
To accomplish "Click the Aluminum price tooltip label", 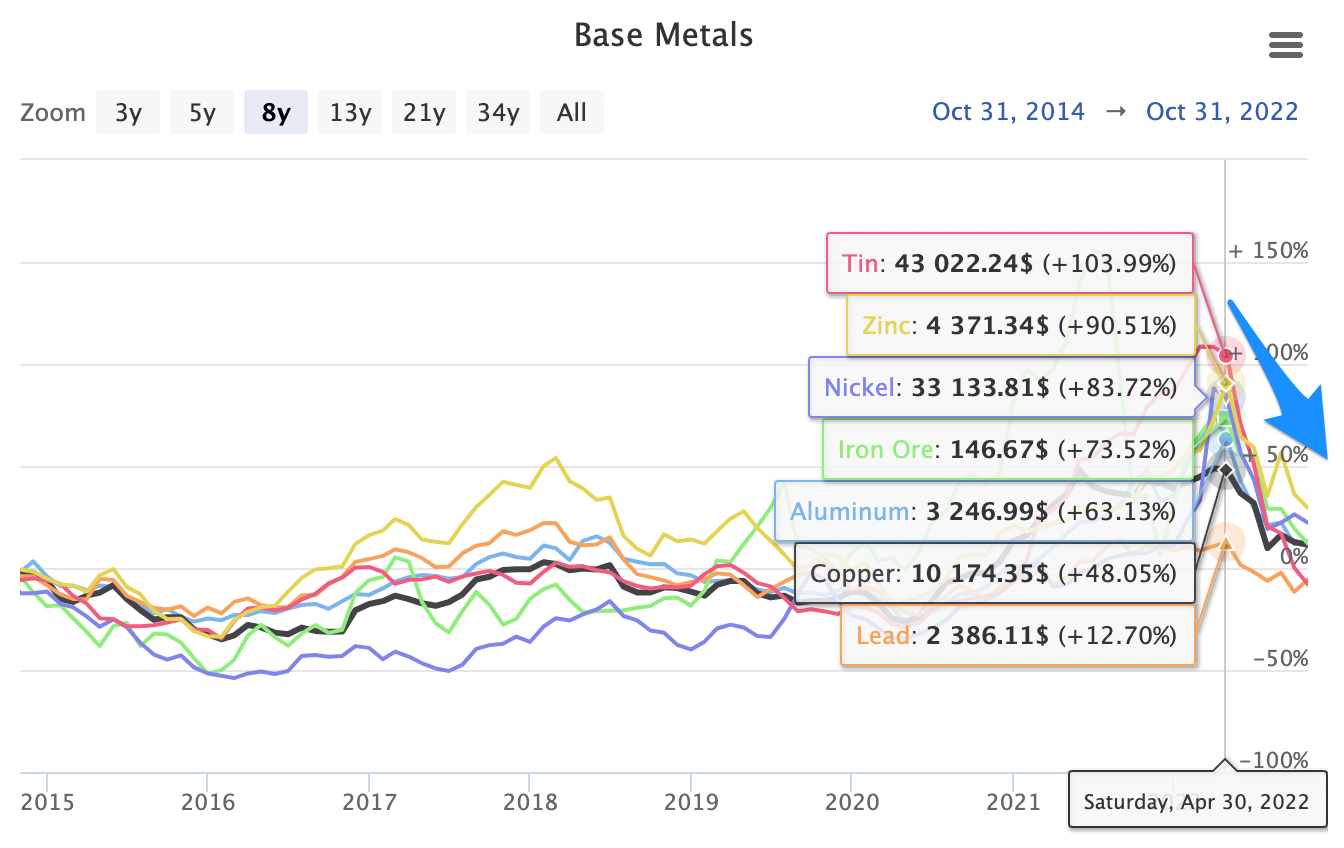I will pos(983,511).
